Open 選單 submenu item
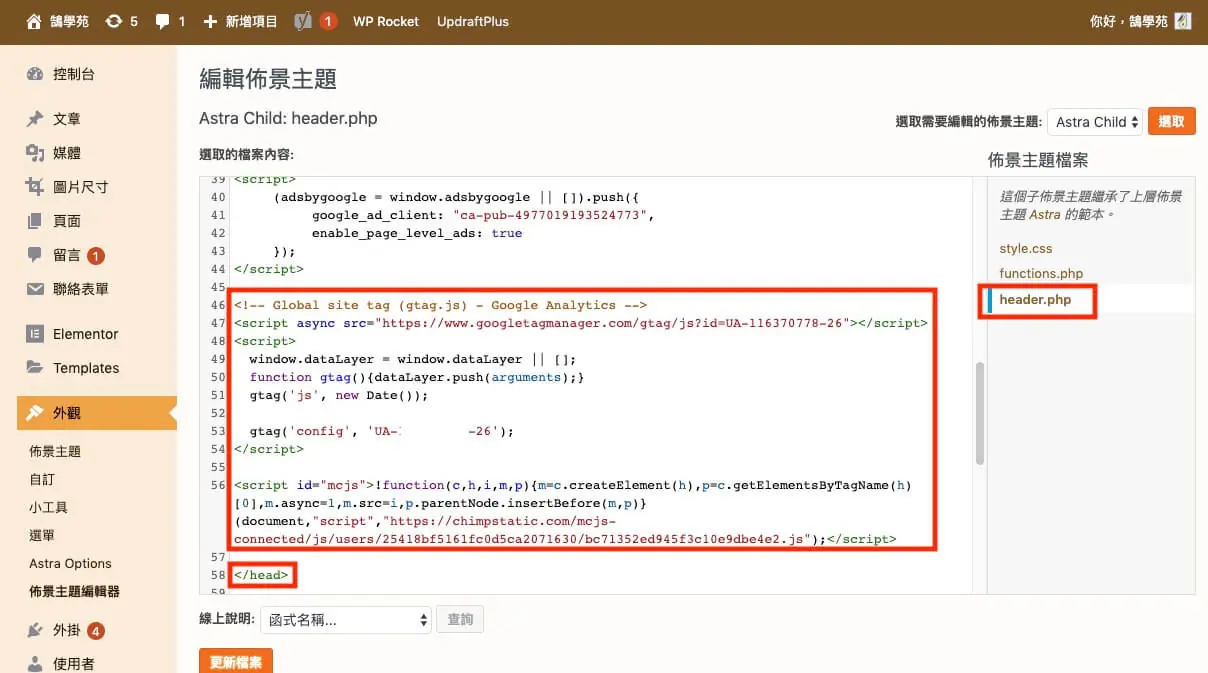 42,535
